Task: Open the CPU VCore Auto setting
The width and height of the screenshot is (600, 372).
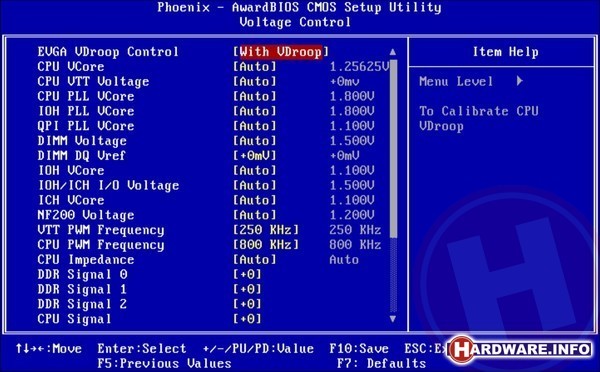Action: pos(254,67)
